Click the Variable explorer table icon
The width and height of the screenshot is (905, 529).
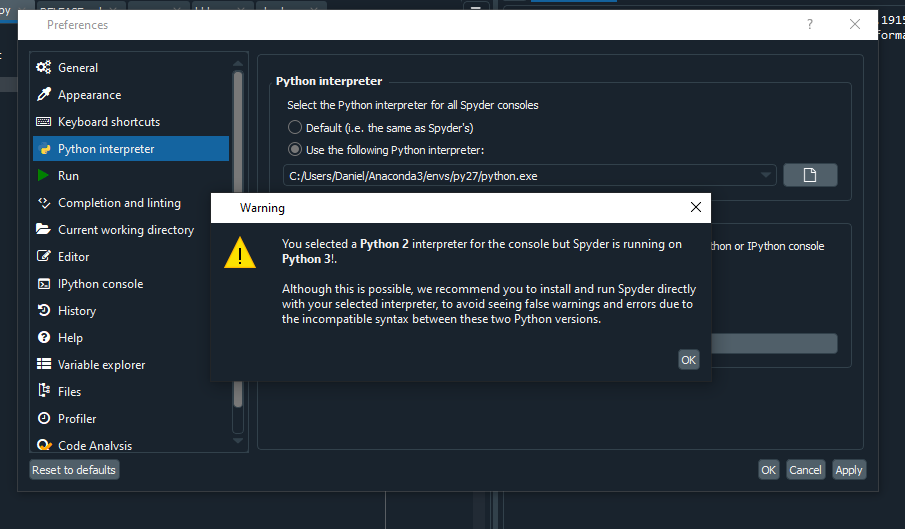pos(44,364)
